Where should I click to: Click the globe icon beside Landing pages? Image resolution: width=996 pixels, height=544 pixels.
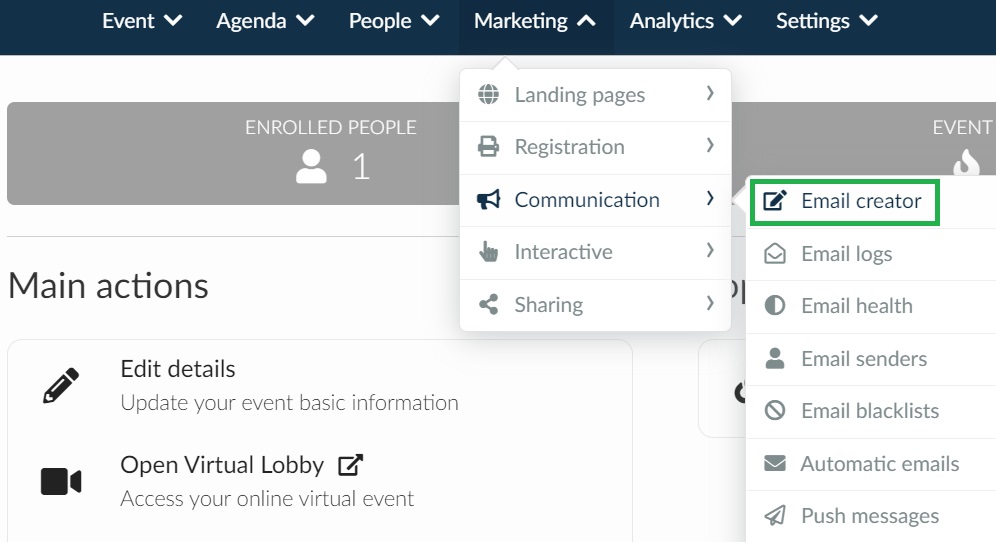(x=488, y=94)
